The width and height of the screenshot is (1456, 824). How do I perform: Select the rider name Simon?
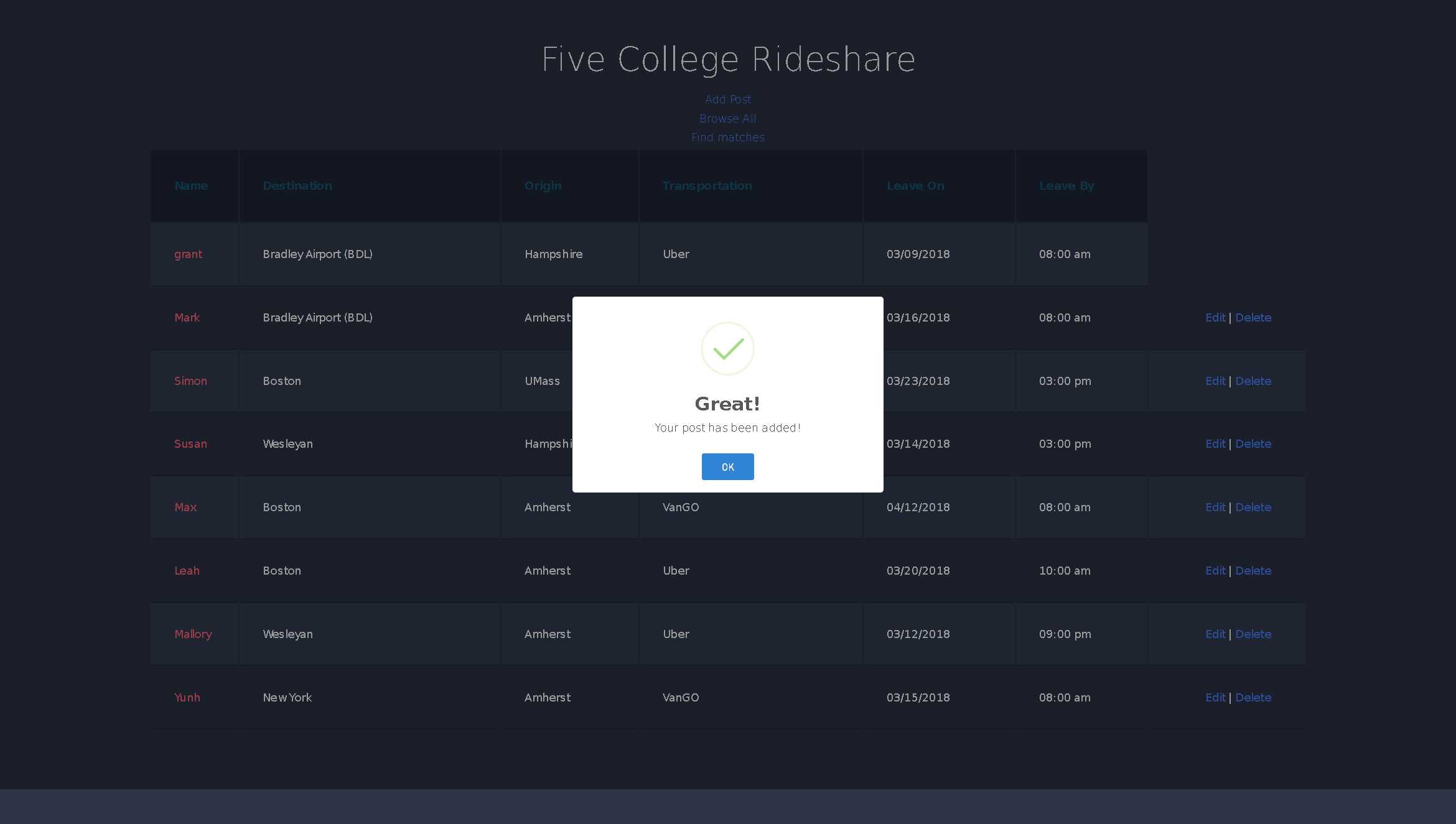(190, 381)
